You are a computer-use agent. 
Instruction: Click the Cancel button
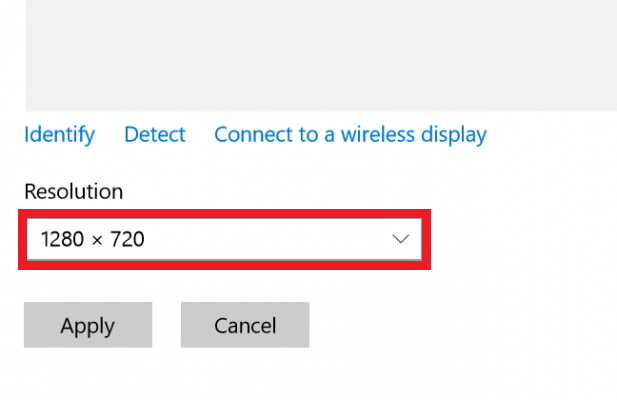tap(245, 325)
